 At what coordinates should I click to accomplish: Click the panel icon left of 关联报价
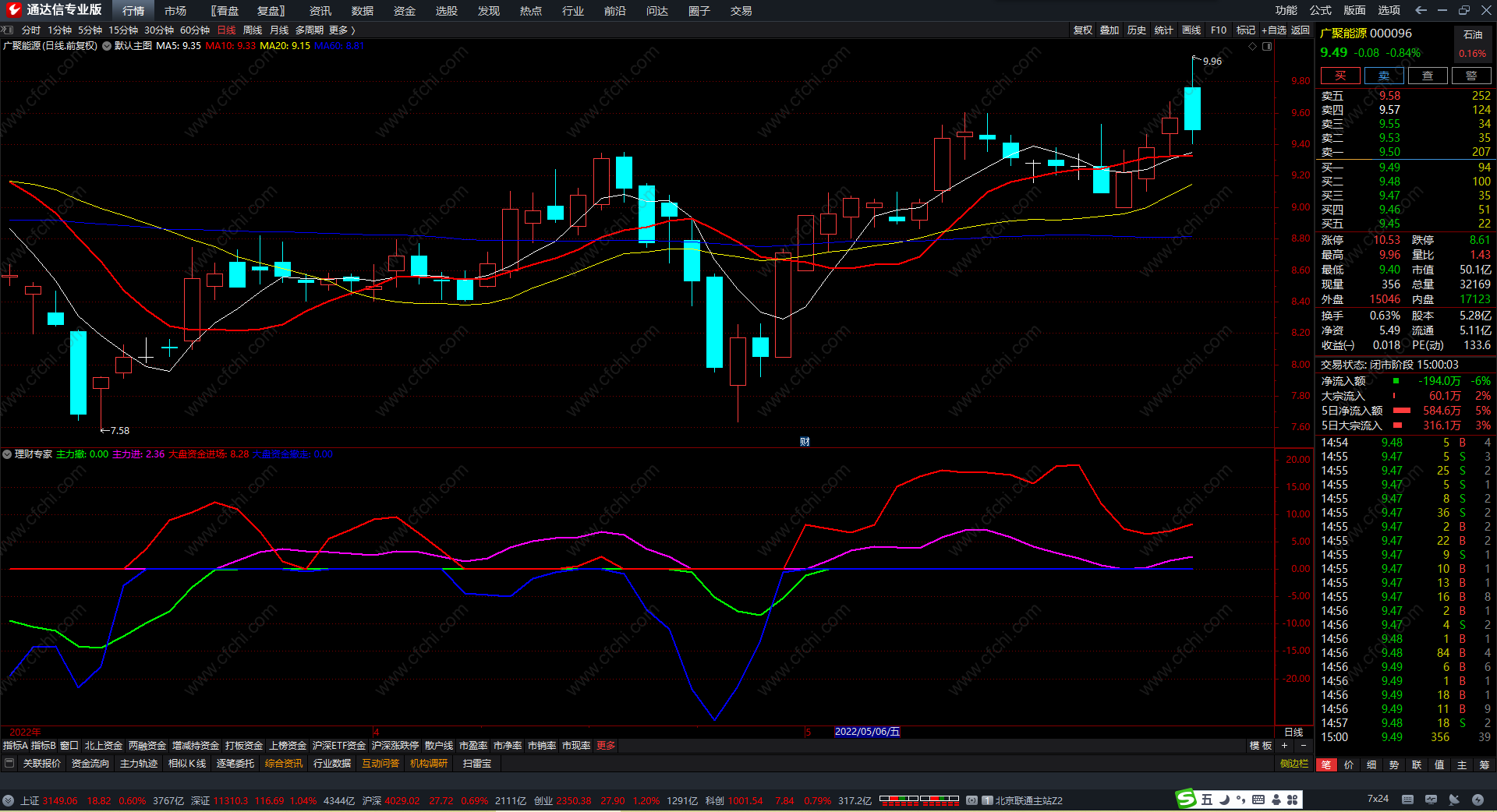(9, 764)
